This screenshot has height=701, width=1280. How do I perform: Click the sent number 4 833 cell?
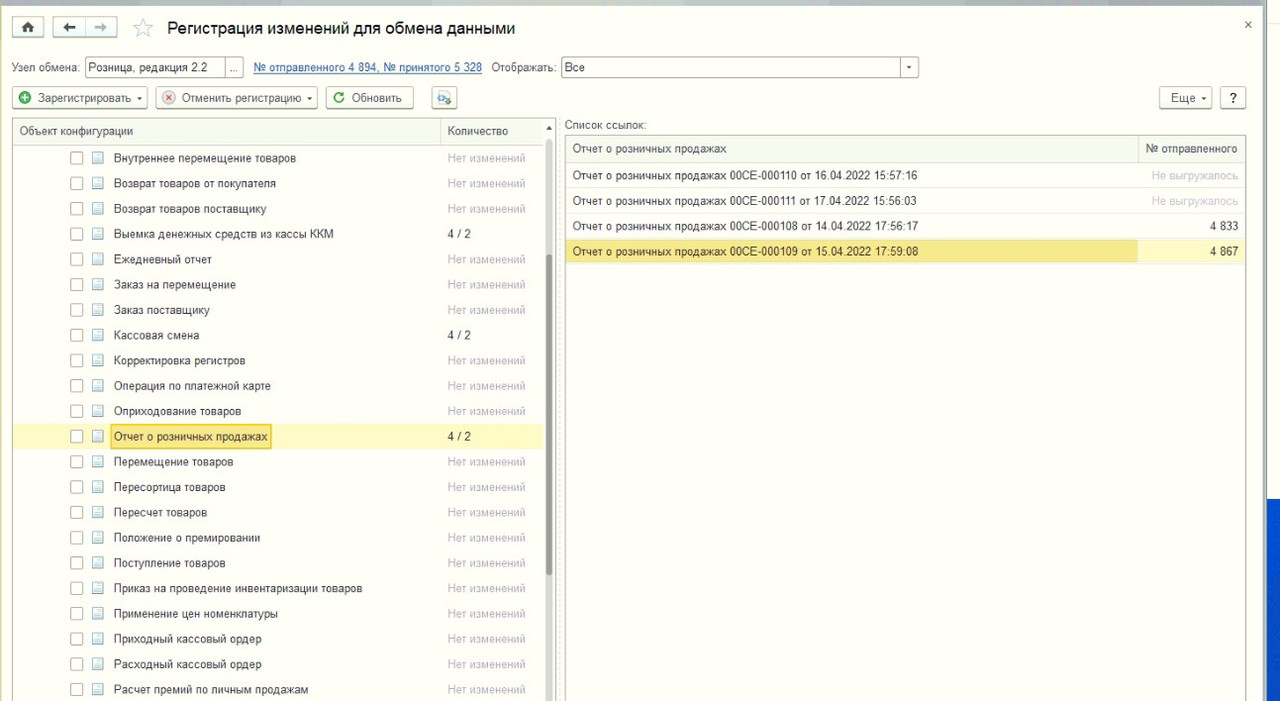(x=1192, y=227)
